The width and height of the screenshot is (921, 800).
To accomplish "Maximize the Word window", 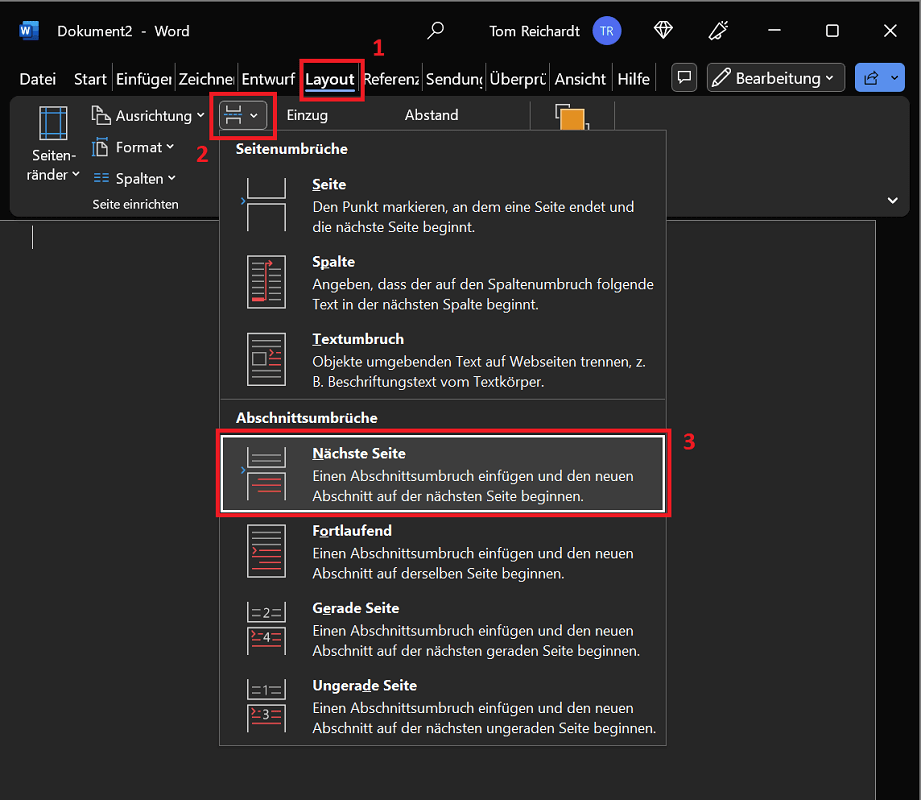I will pyautogui.click(x=832, y=31).
